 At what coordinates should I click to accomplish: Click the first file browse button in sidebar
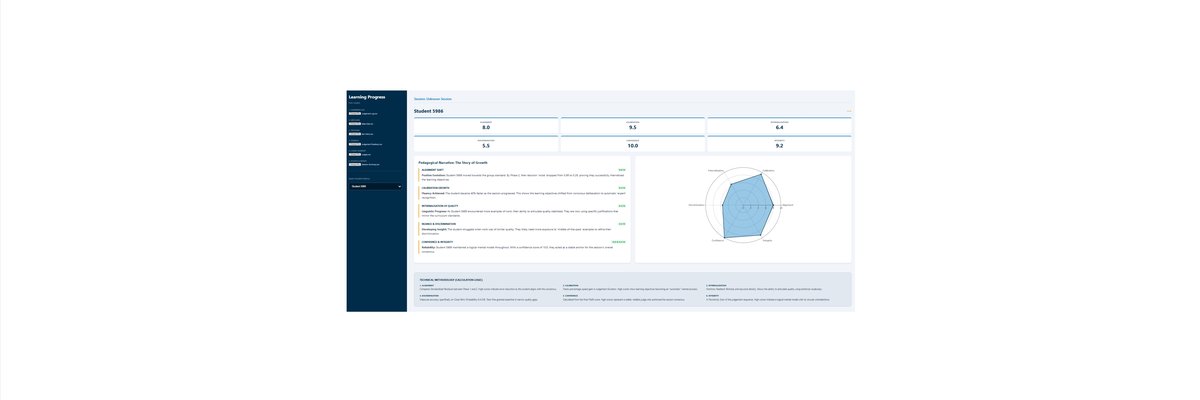(354, 114)
